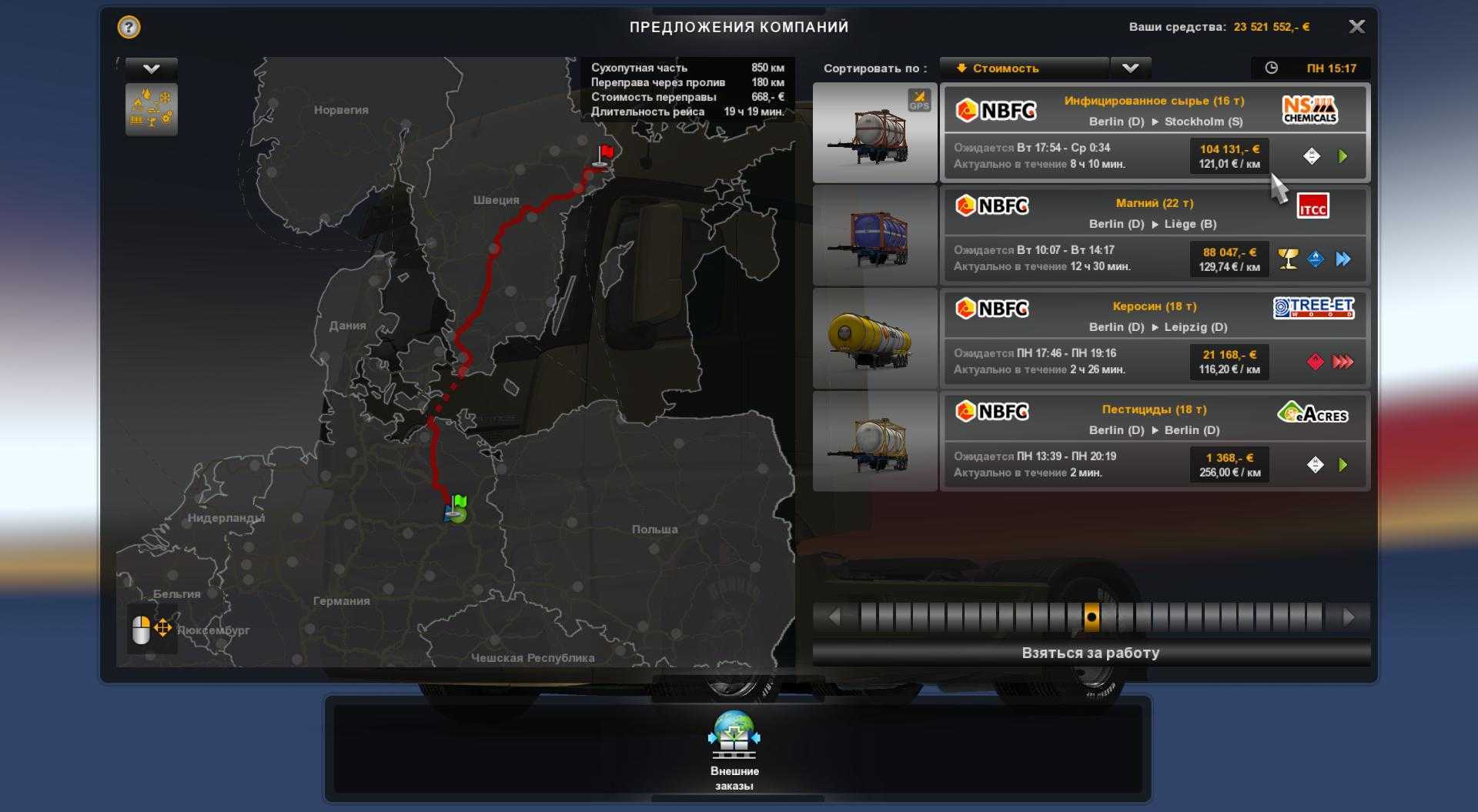Click the Сухопутная часть 850 км line

tap(687, 68)
